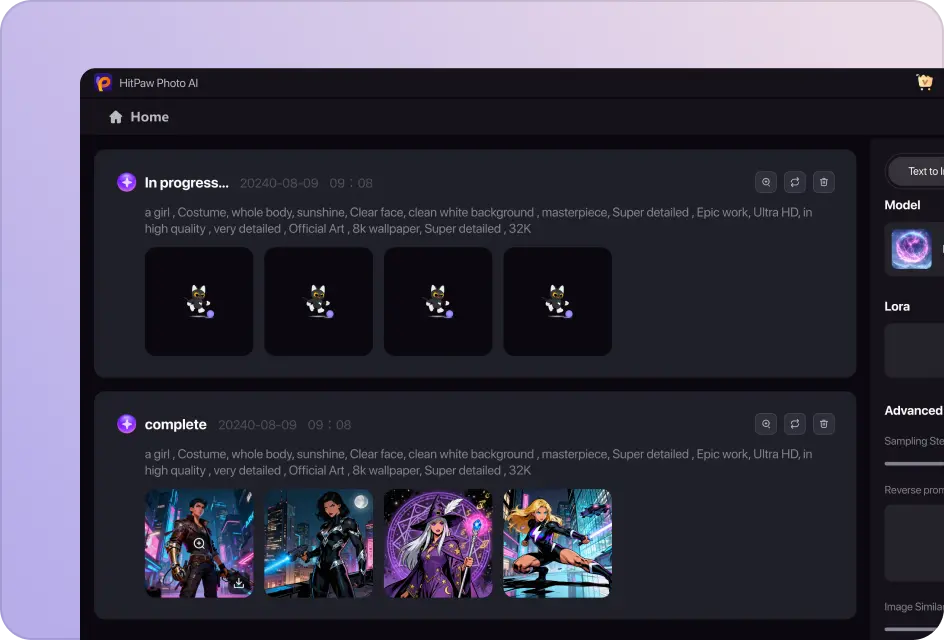Delete the complete task with trash icon
The height and width of the screenshot is (640, 944).
(824, 424)
